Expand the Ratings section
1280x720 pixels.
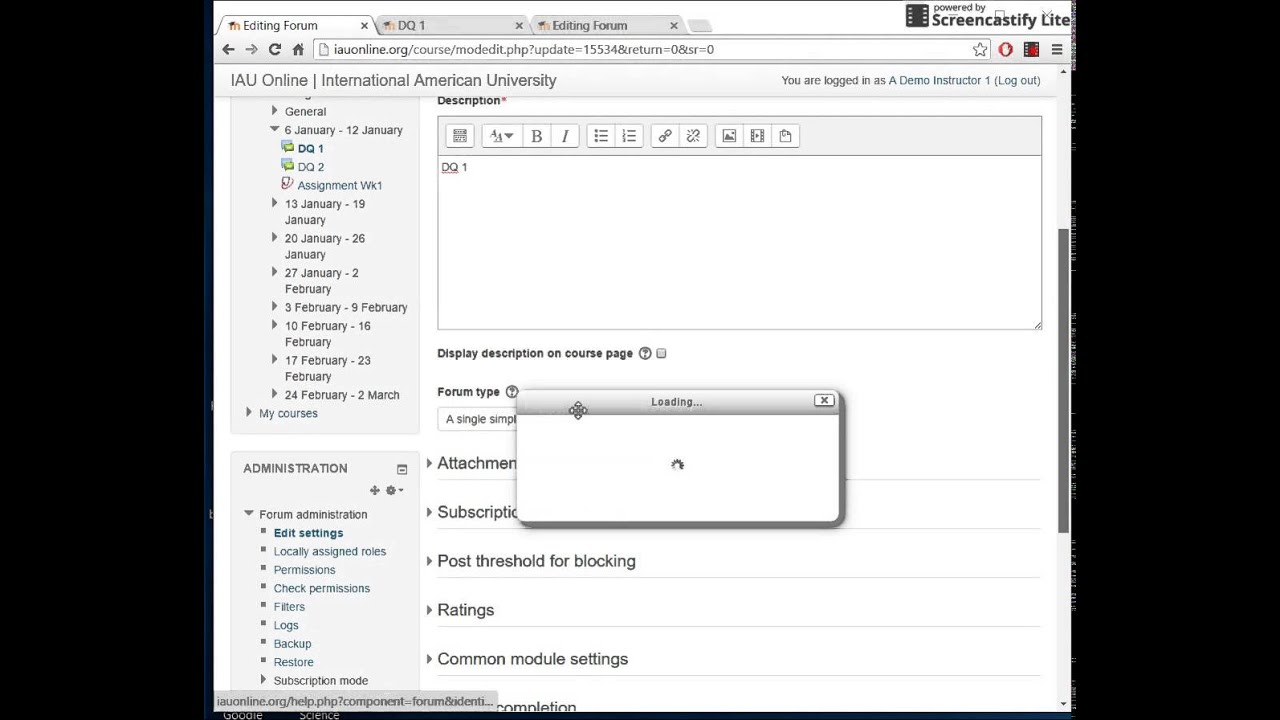point(460,610)
